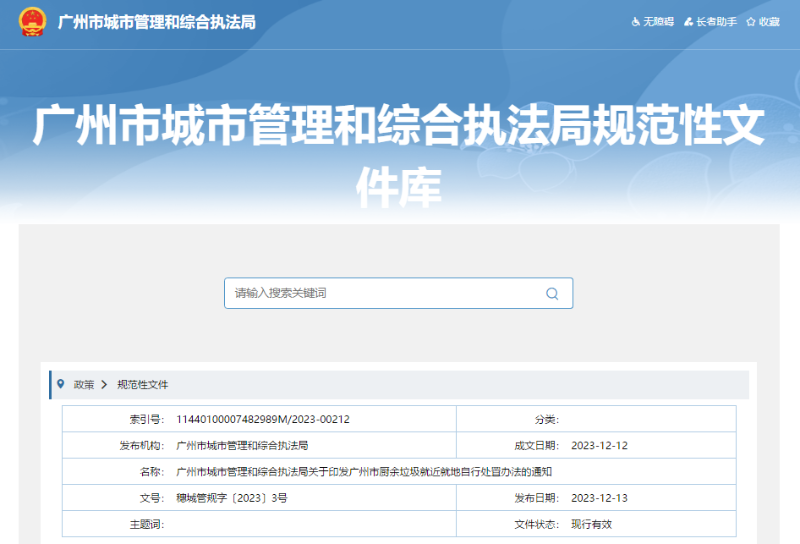The width and height of the screenshot is (800, 544).
Task: Click the 广州市城市管理和综合执法局 header site title
Action: (x=157, y=22)
